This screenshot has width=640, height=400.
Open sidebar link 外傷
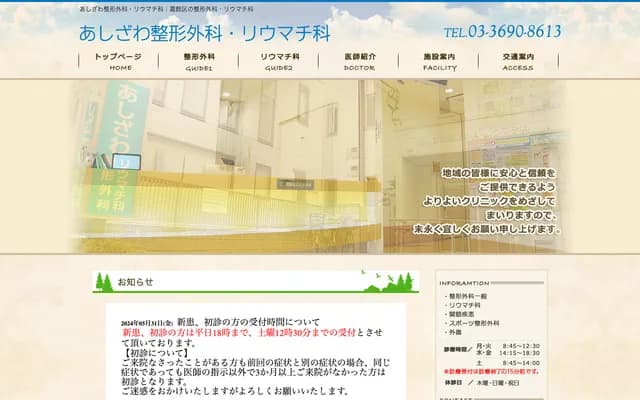(455, 332)
